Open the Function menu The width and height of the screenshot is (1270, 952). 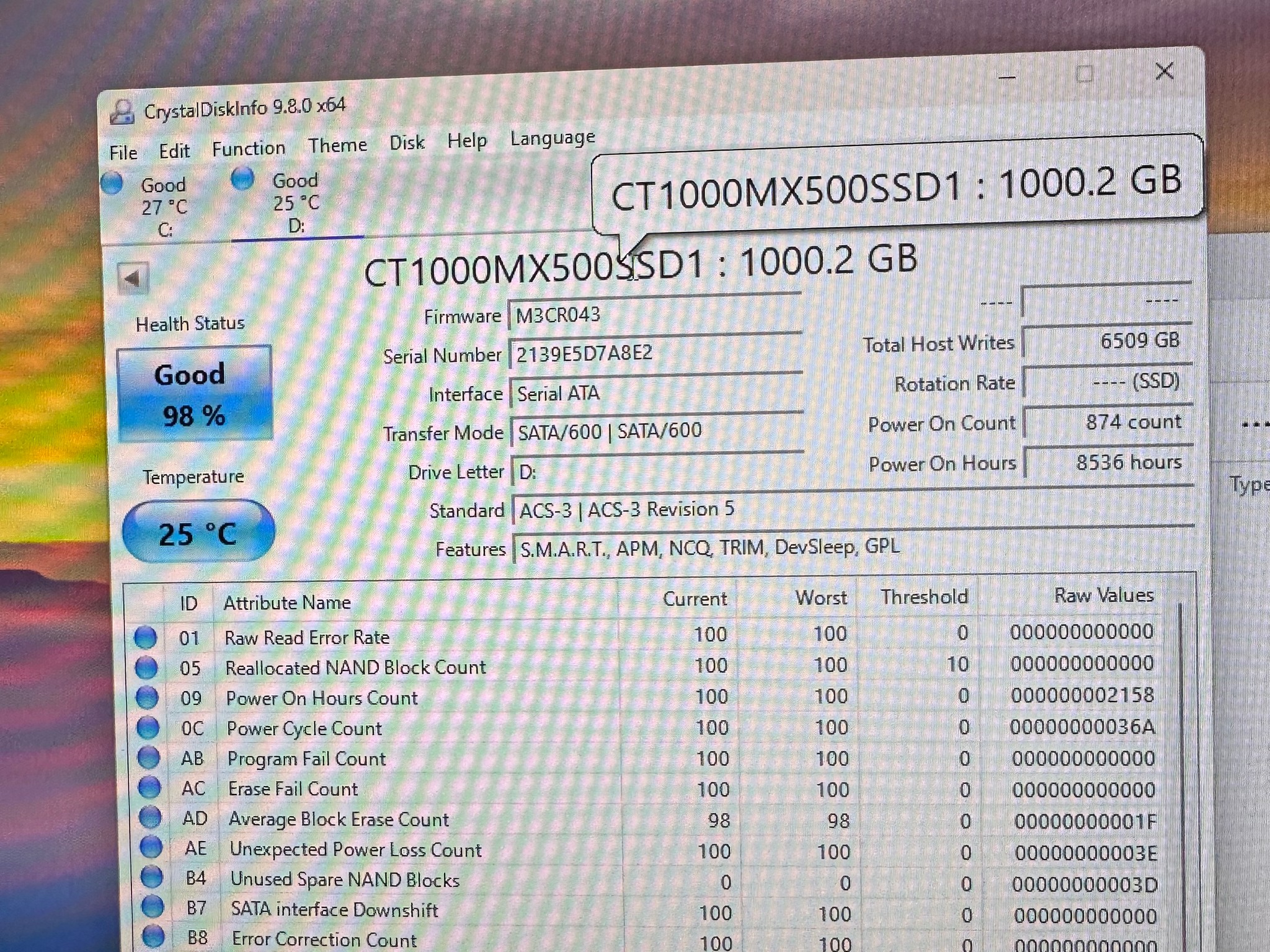249,149
